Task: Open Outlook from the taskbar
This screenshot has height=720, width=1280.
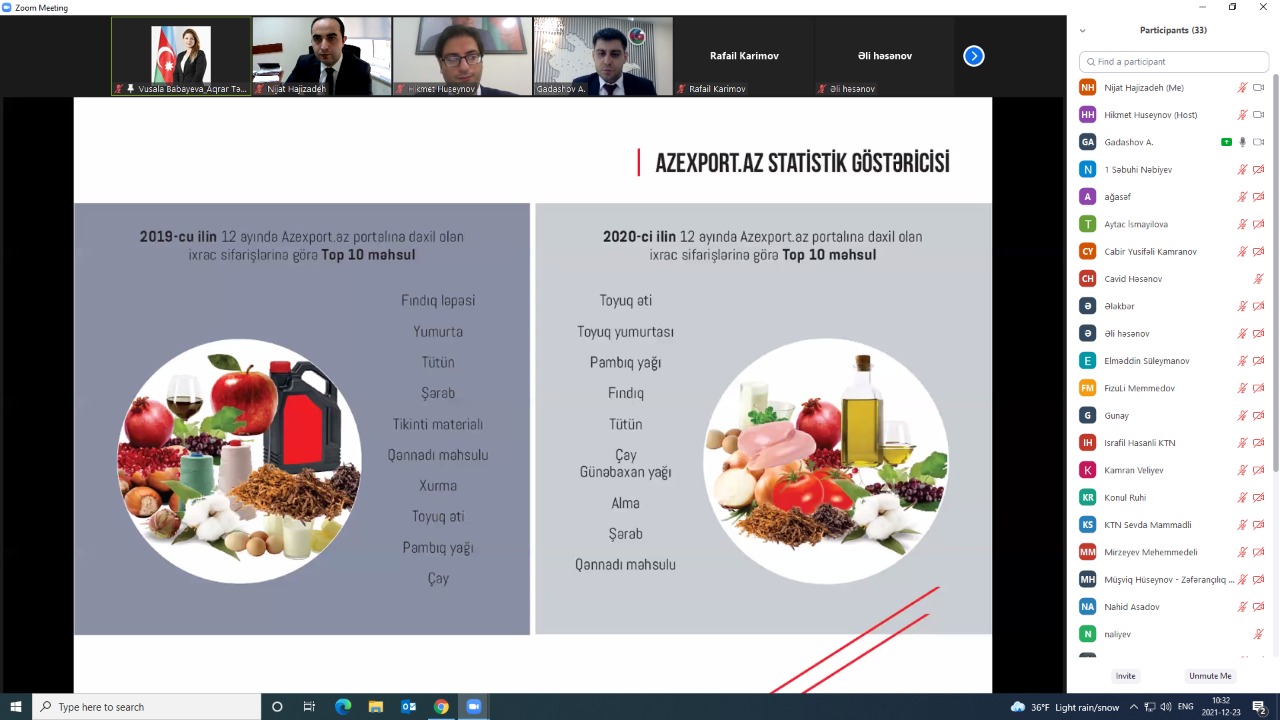Action: [408, 707]
